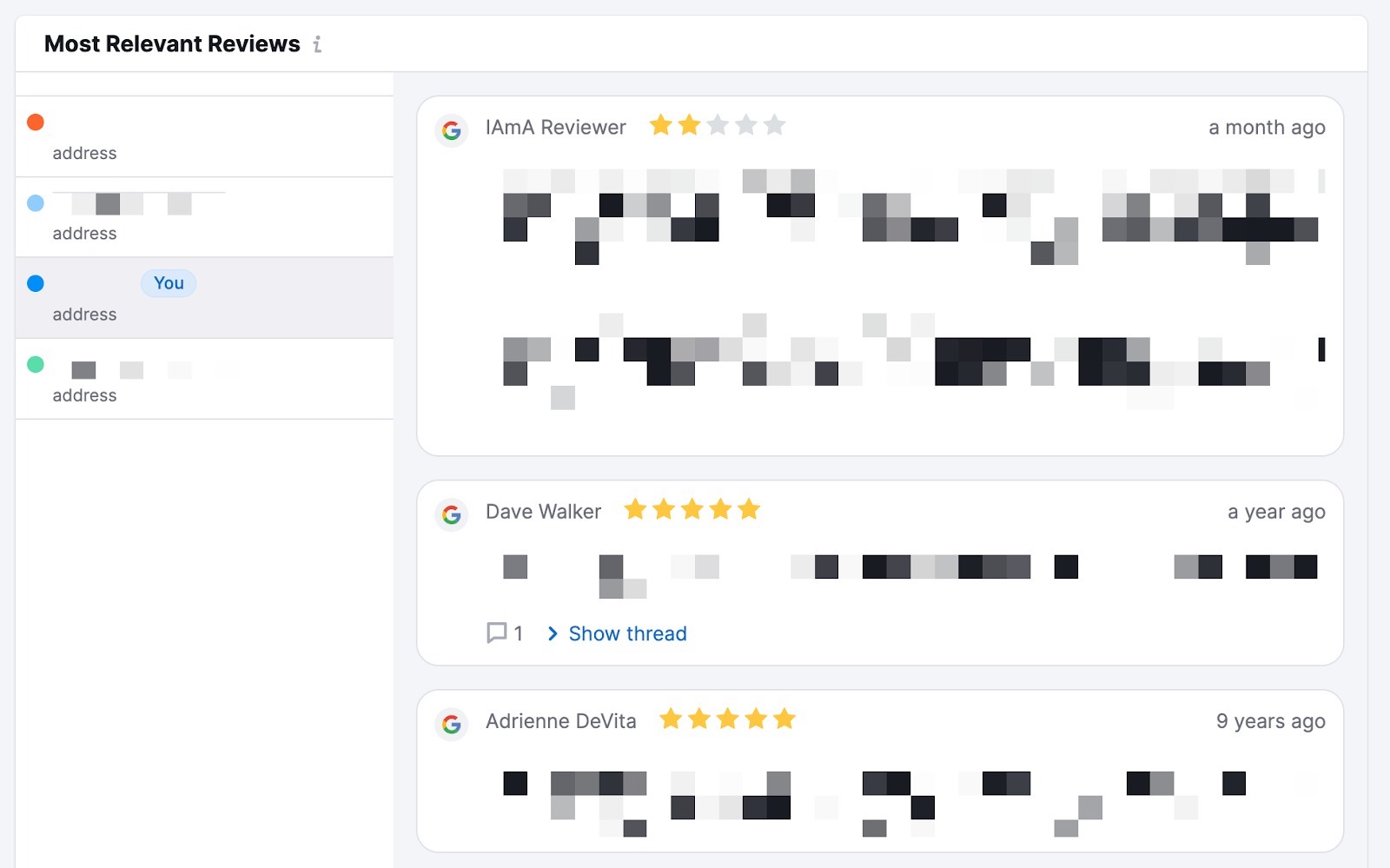The height and width of the screenshot is (868, 1390).
Task: Open the Show thread link
Action: coord(627,633)
